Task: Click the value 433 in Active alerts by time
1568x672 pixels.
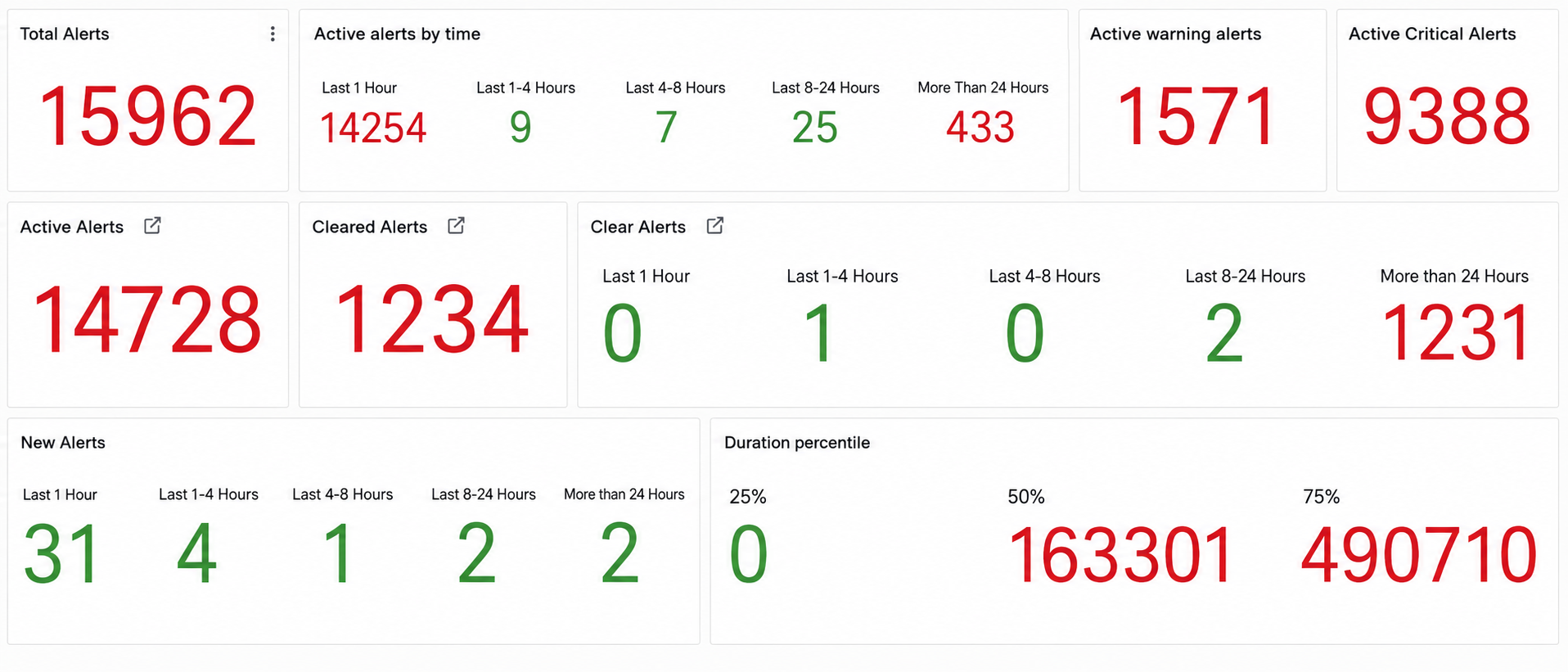Action: pyautogui.click(x=980, y=128)
